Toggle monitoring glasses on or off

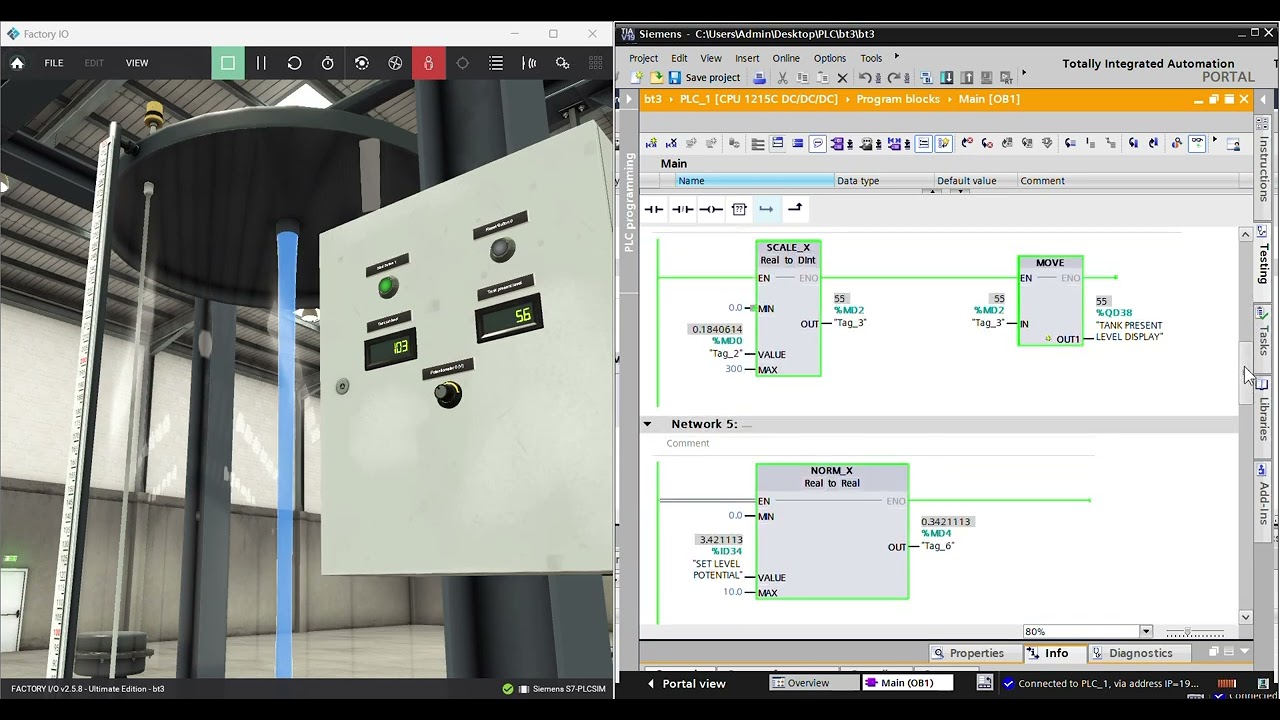(1197, 143)
